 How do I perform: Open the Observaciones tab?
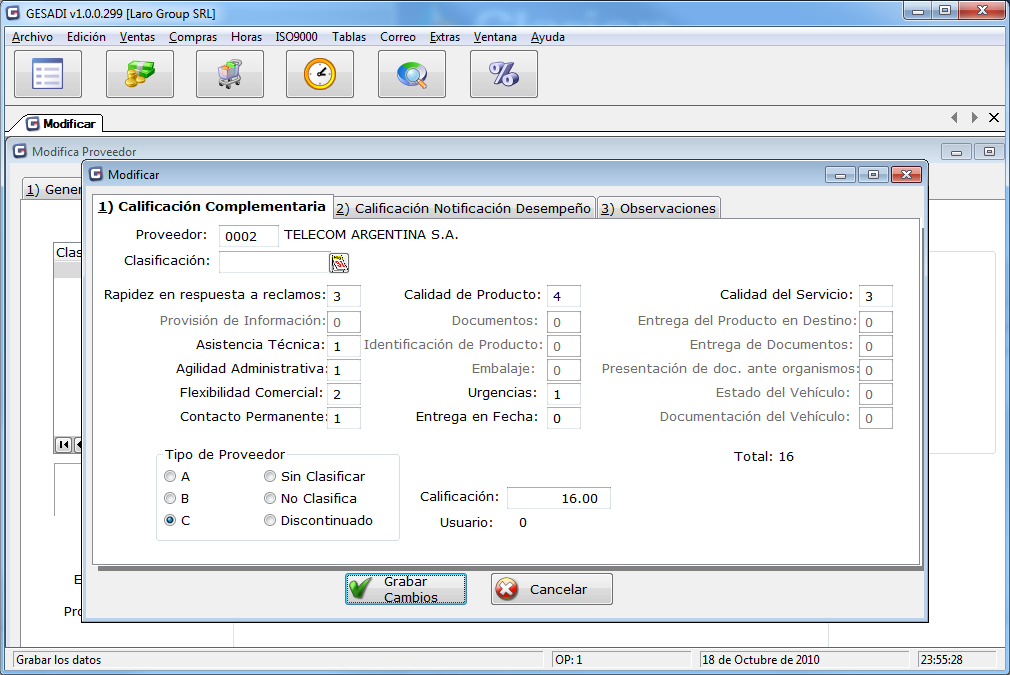(659, 208)
